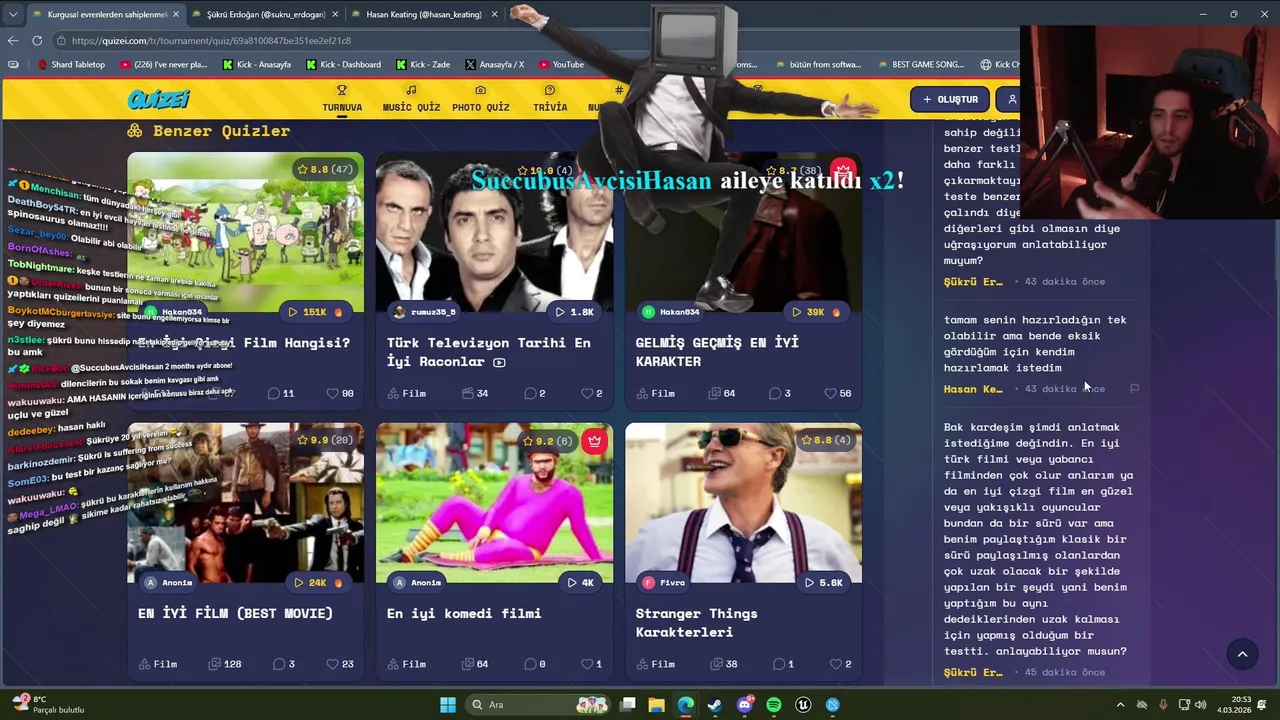Open comments on the Raconlar quiz
Viewport: 1280px width, 720px height.
(535, 393)
